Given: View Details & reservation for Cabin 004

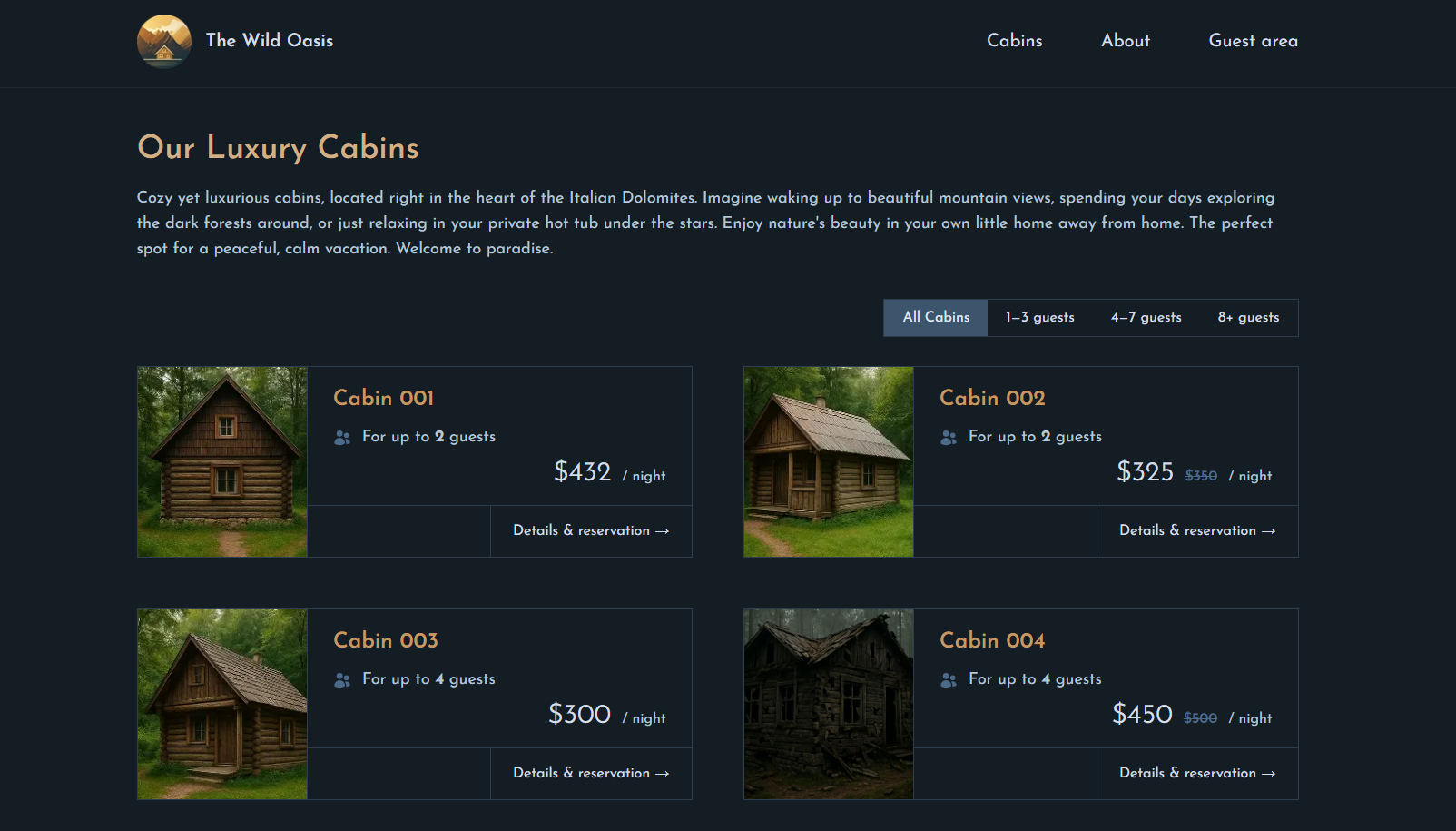Looking at the screenshot, I should (1197, 774).
